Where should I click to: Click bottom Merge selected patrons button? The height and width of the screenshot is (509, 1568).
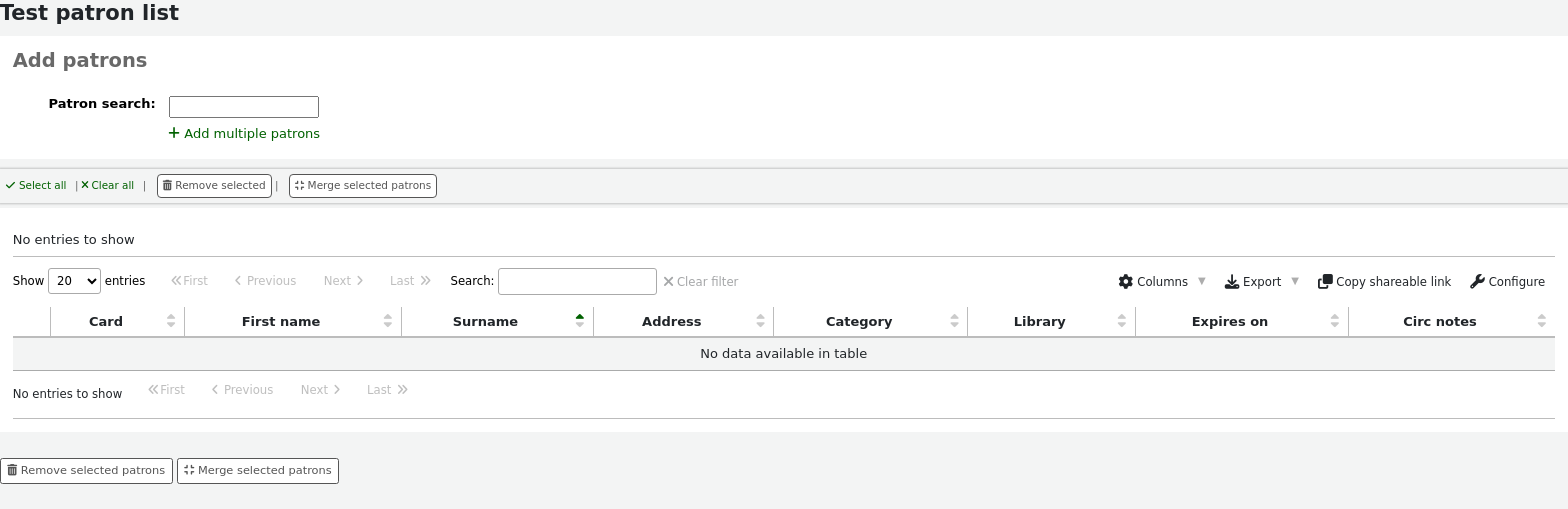(x=258, y=471)
